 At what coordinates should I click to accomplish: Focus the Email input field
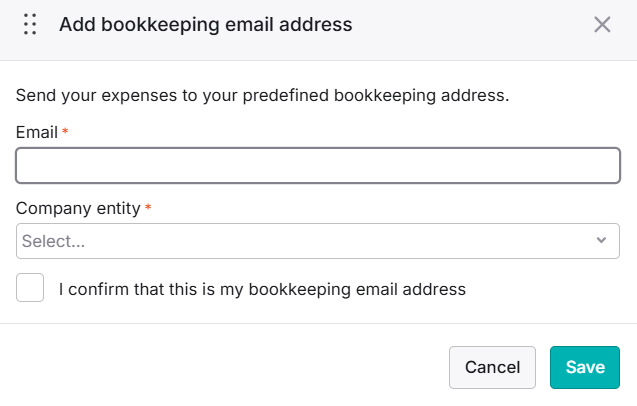click(318, 165)
